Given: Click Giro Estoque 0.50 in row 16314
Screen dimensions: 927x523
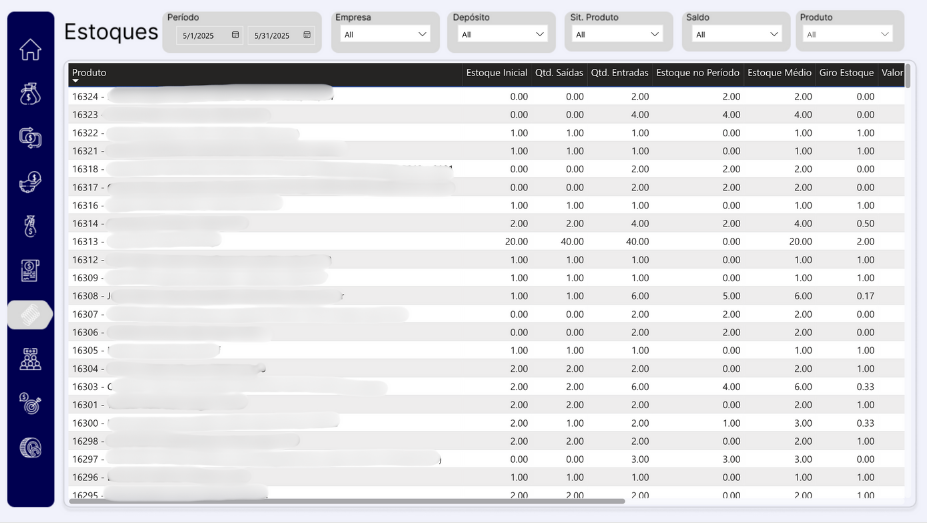Looking at the screenshot, I should (866, 223).
